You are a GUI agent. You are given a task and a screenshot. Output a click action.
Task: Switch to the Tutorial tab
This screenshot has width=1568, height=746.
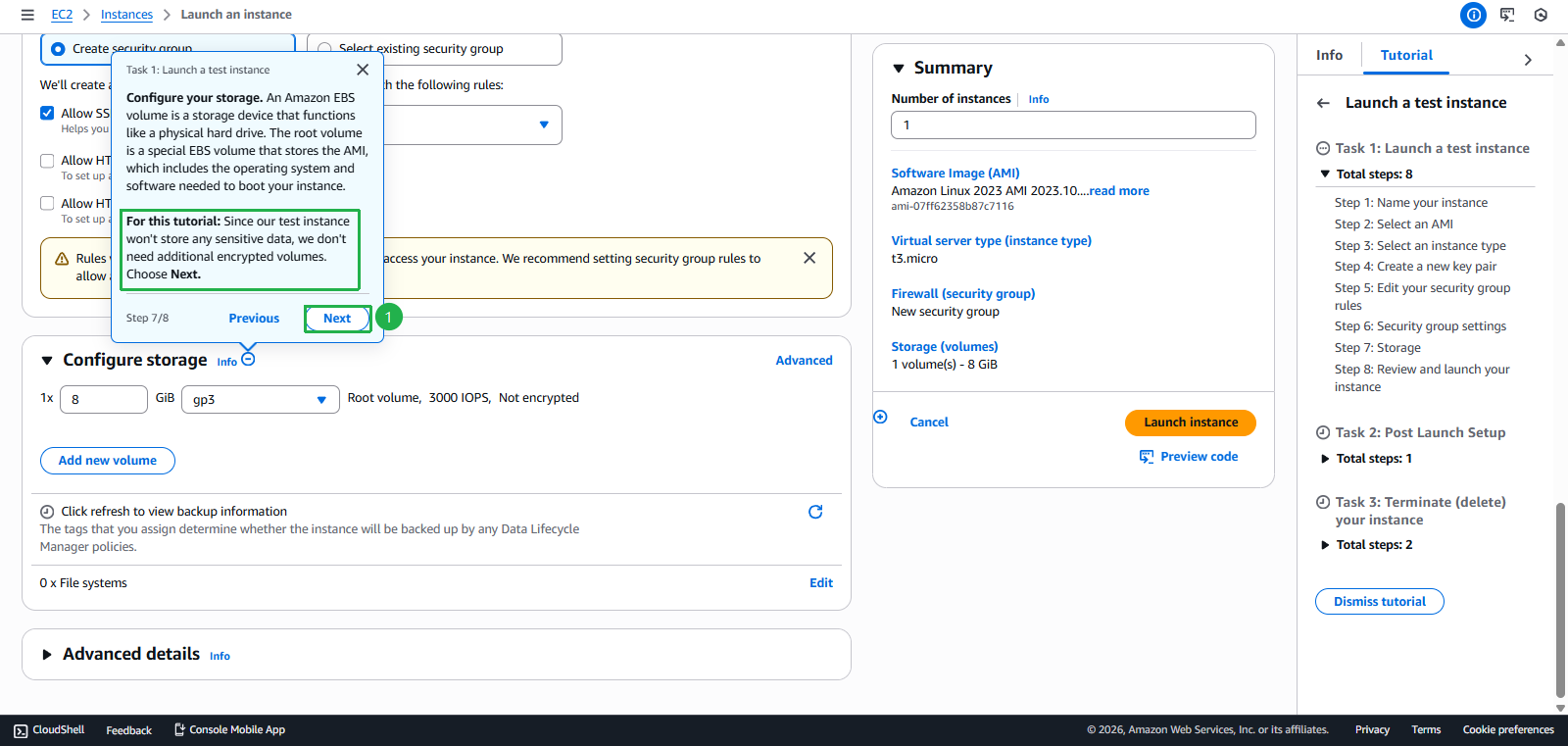point(1405,56)
